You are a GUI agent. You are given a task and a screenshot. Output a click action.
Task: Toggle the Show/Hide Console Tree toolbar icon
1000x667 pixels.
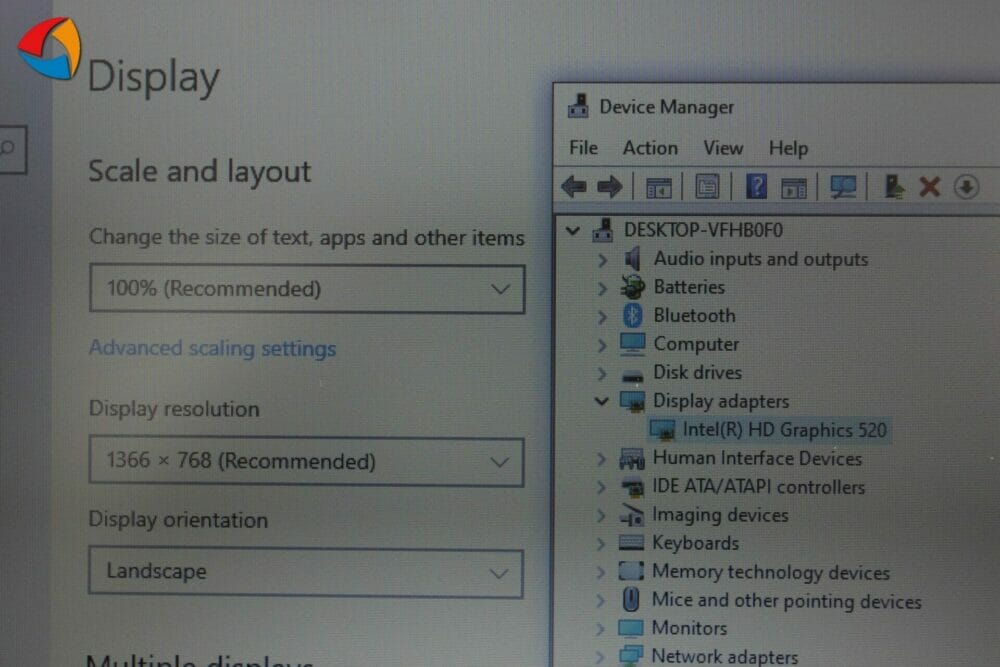[659, 187]
